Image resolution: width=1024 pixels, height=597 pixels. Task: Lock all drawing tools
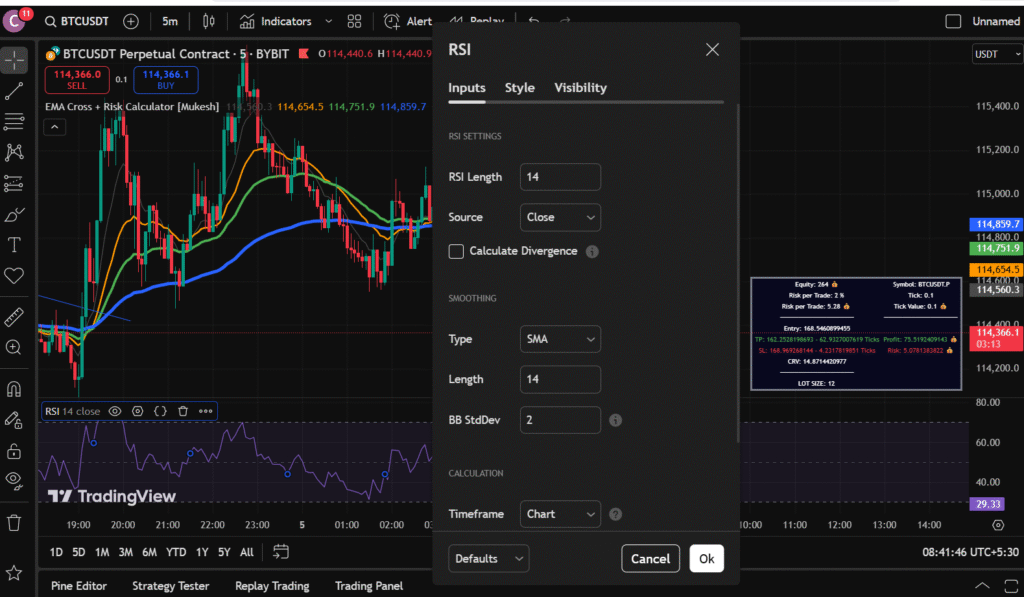tap(14, 451)
